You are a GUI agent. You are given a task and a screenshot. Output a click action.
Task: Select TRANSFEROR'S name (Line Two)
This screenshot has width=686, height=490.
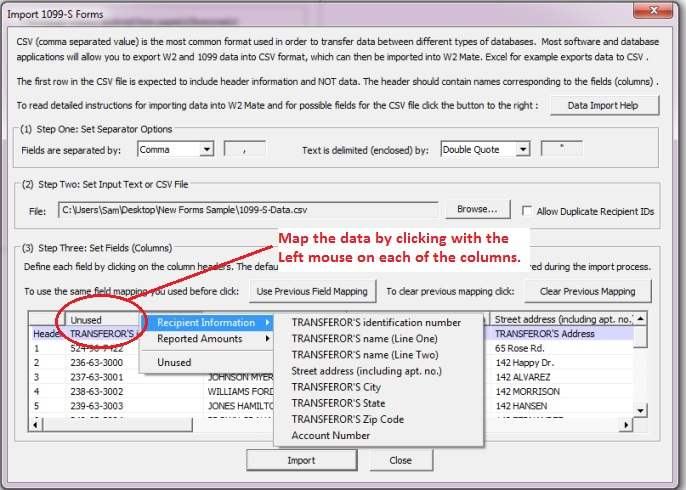pyautogui.click(x=377, y=355)
